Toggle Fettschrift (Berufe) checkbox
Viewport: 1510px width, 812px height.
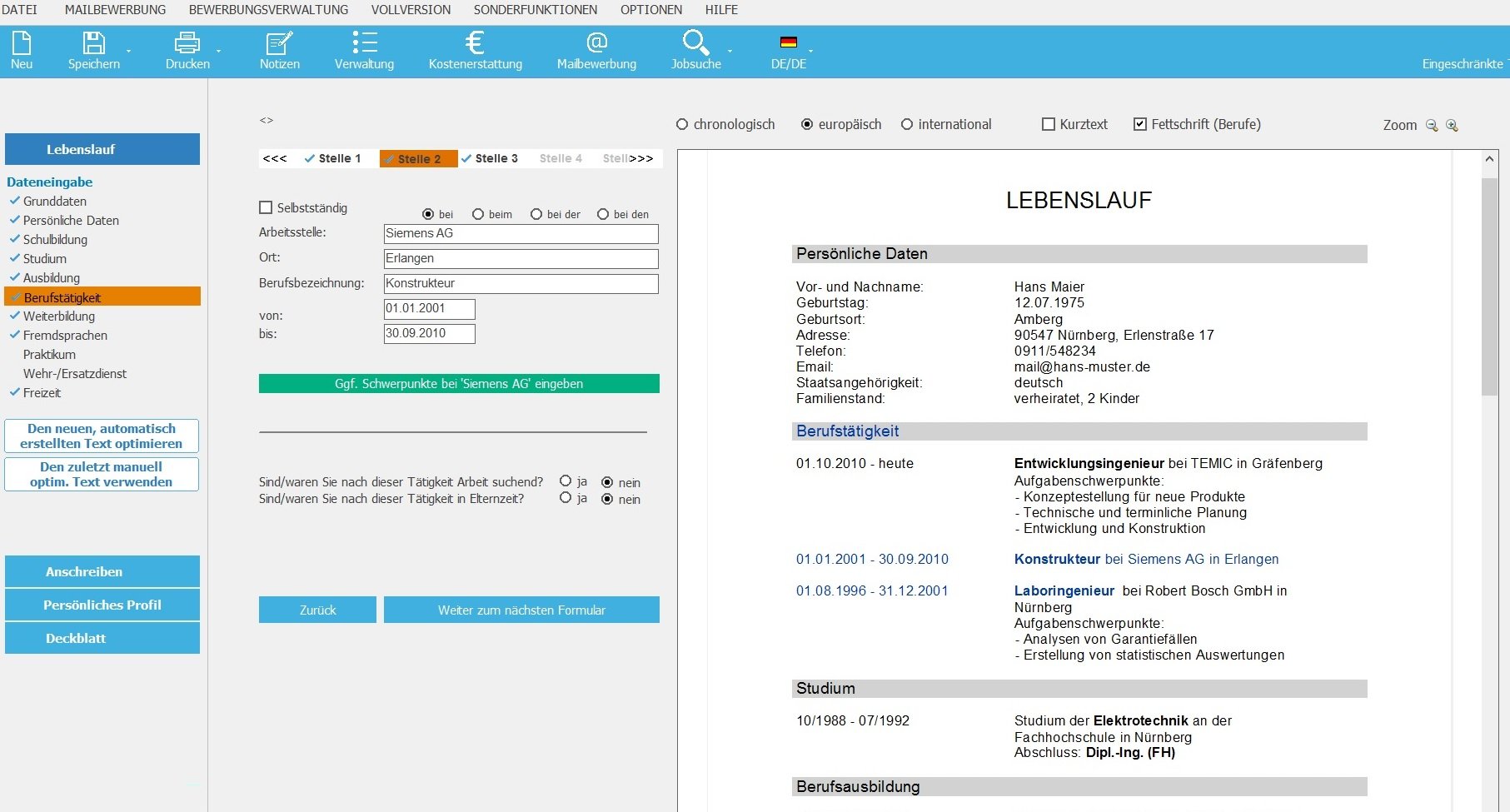1140,124
